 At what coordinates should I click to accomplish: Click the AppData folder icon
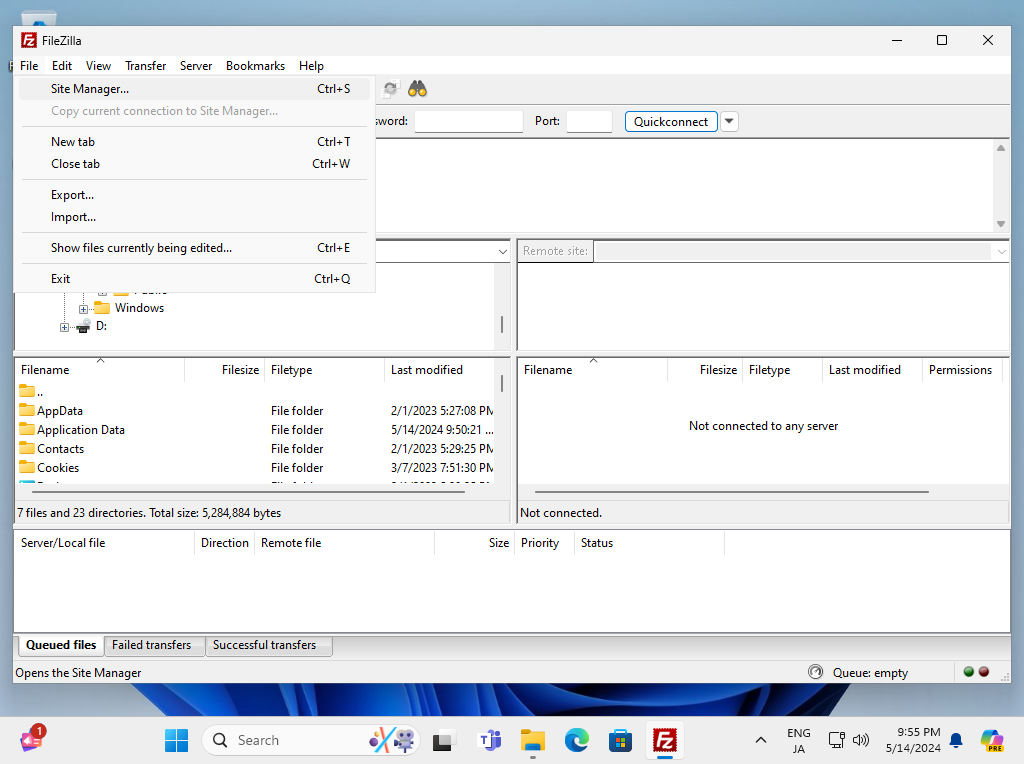coord(27,410)
